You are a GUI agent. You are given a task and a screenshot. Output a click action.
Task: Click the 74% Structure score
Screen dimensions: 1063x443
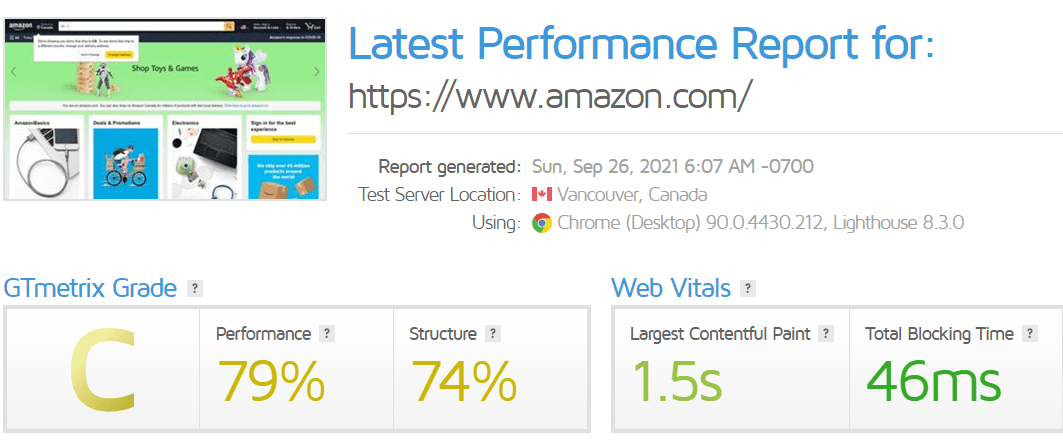(x=463, y=381)
